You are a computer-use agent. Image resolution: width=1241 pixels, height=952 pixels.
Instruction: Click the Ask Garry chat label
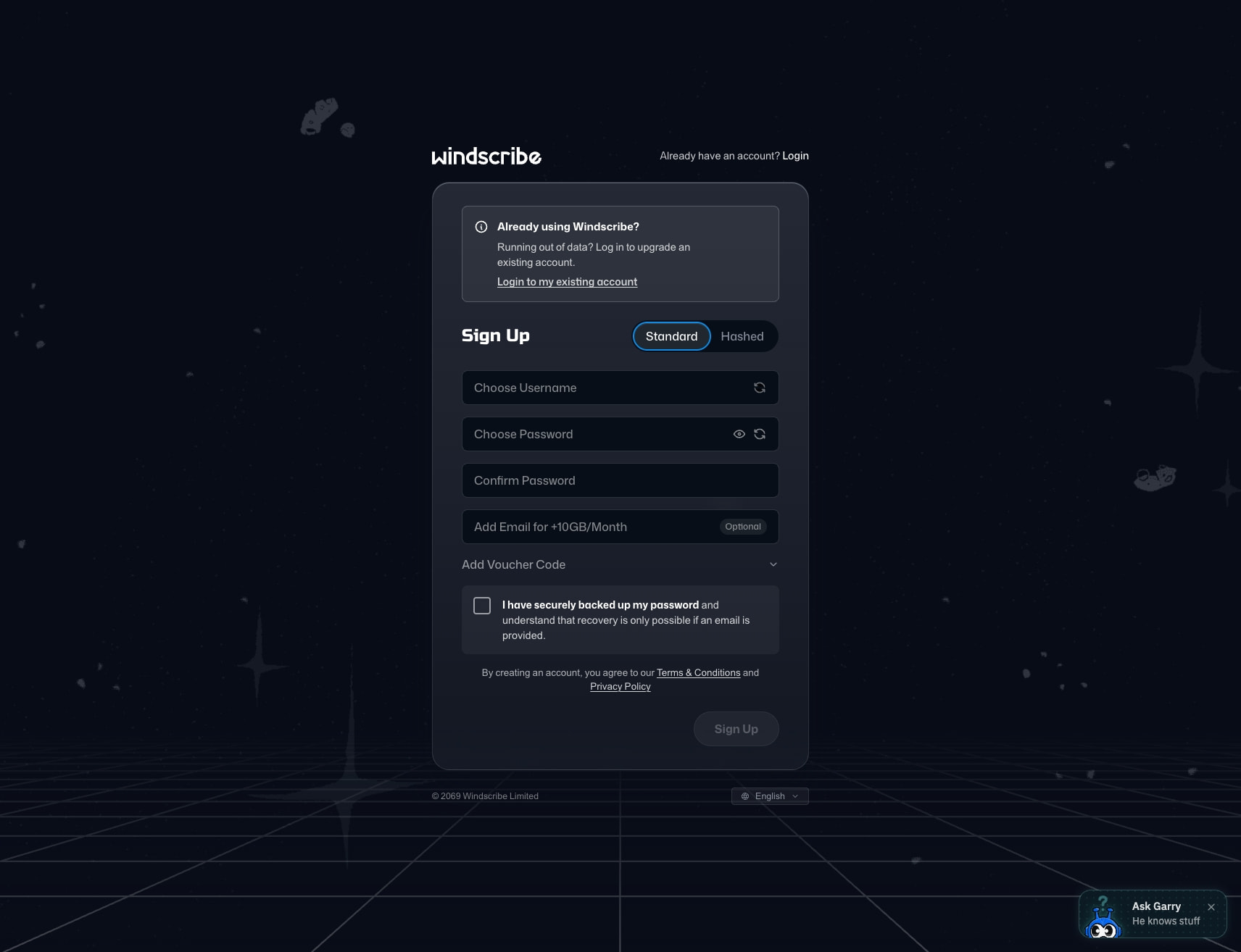click(1156, 906)
